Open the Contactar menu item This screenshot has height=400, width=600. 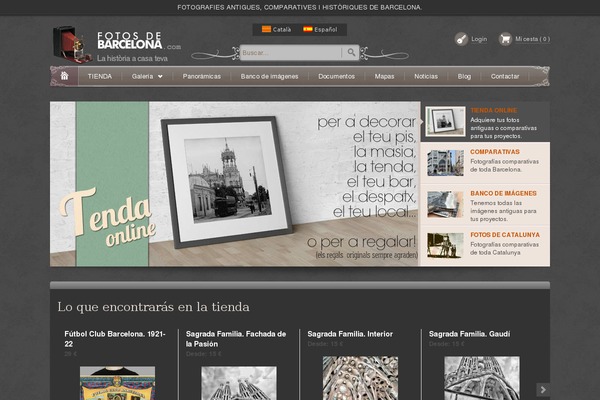pyautogui.click(x=505, y=76)
